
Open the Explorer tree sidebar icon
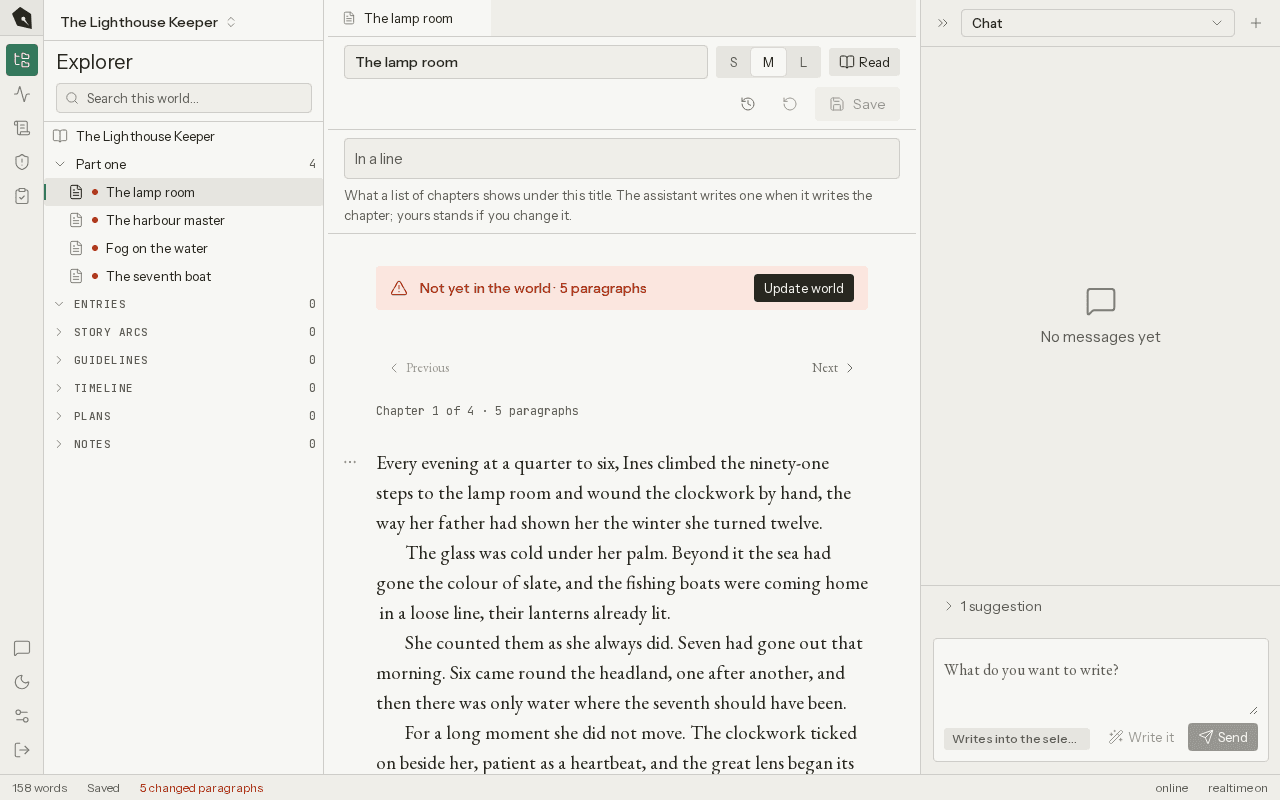22,60
